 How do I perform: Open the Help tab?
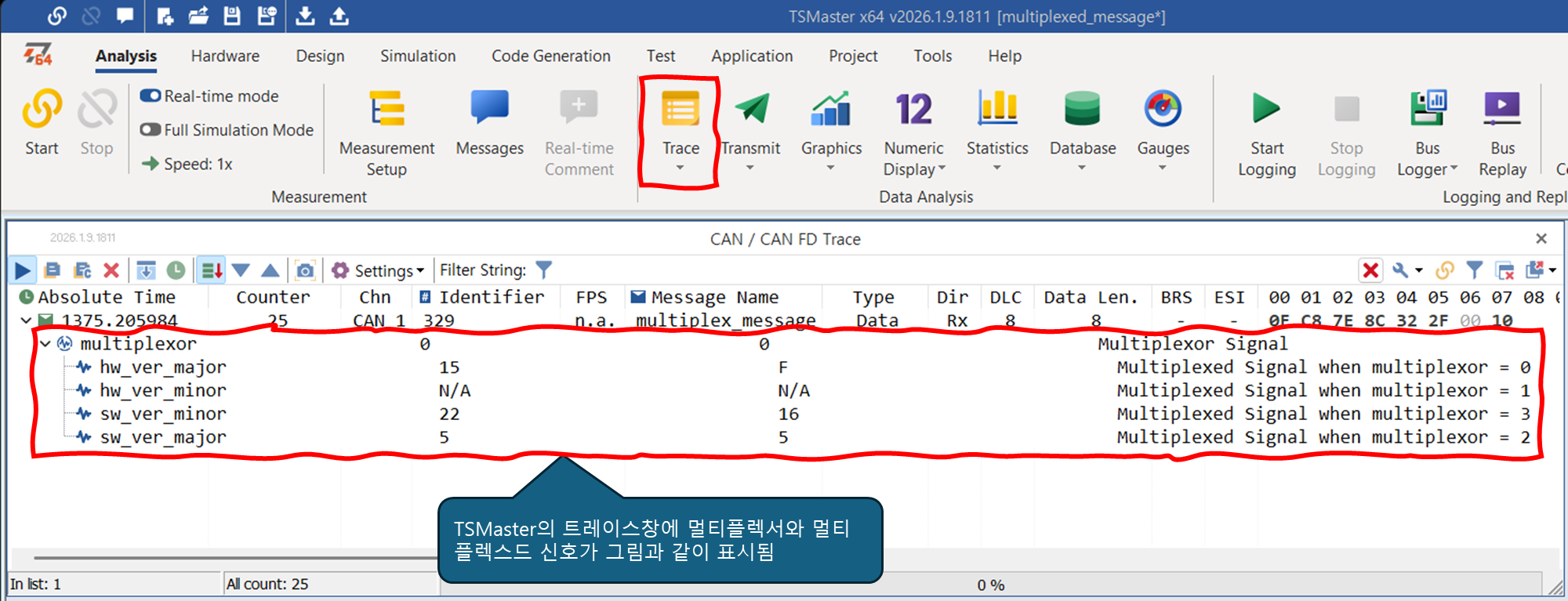1004,56
